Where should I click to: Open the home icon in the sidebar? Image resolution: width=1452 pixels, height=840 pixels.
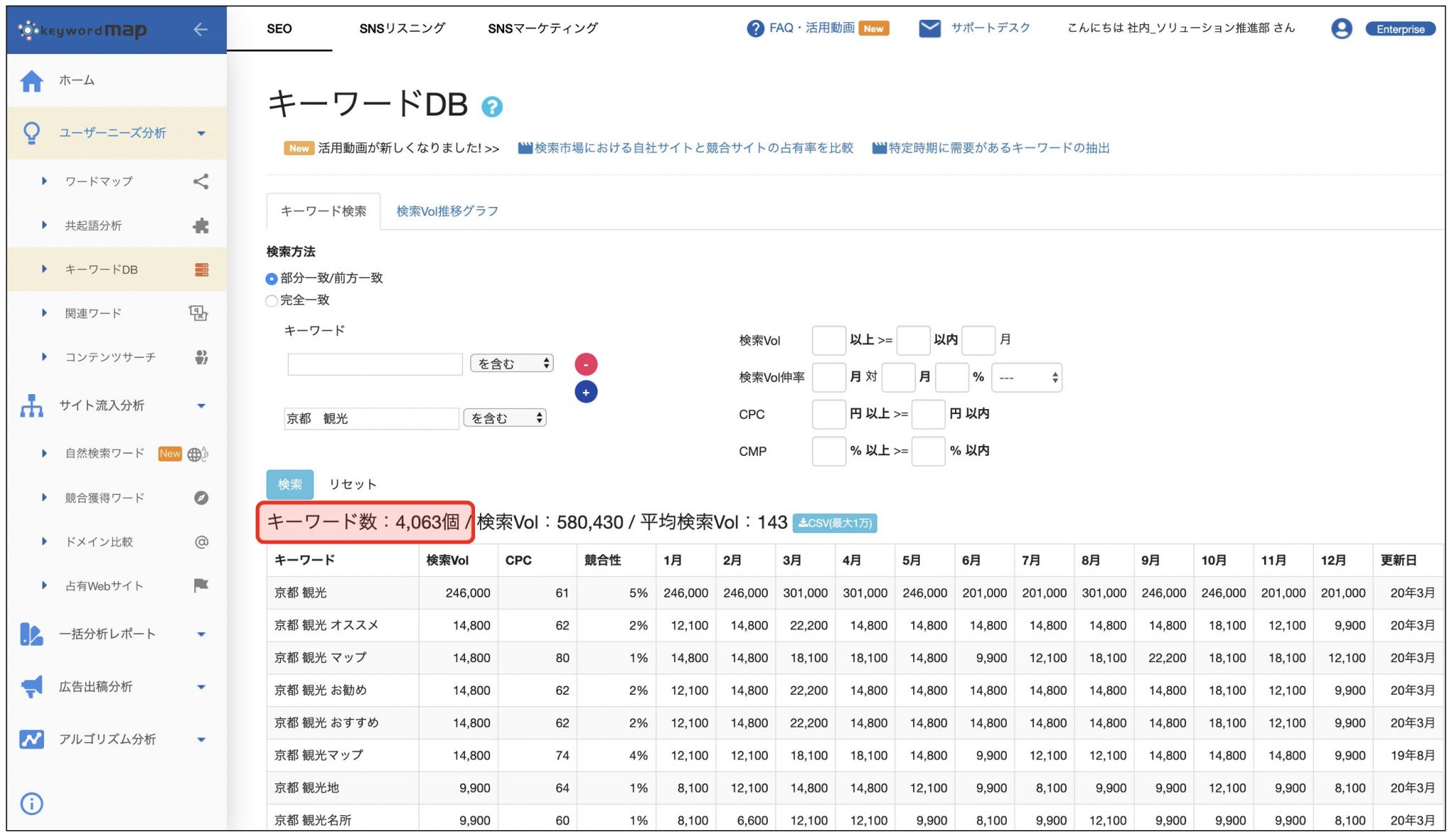click(31, 80)
